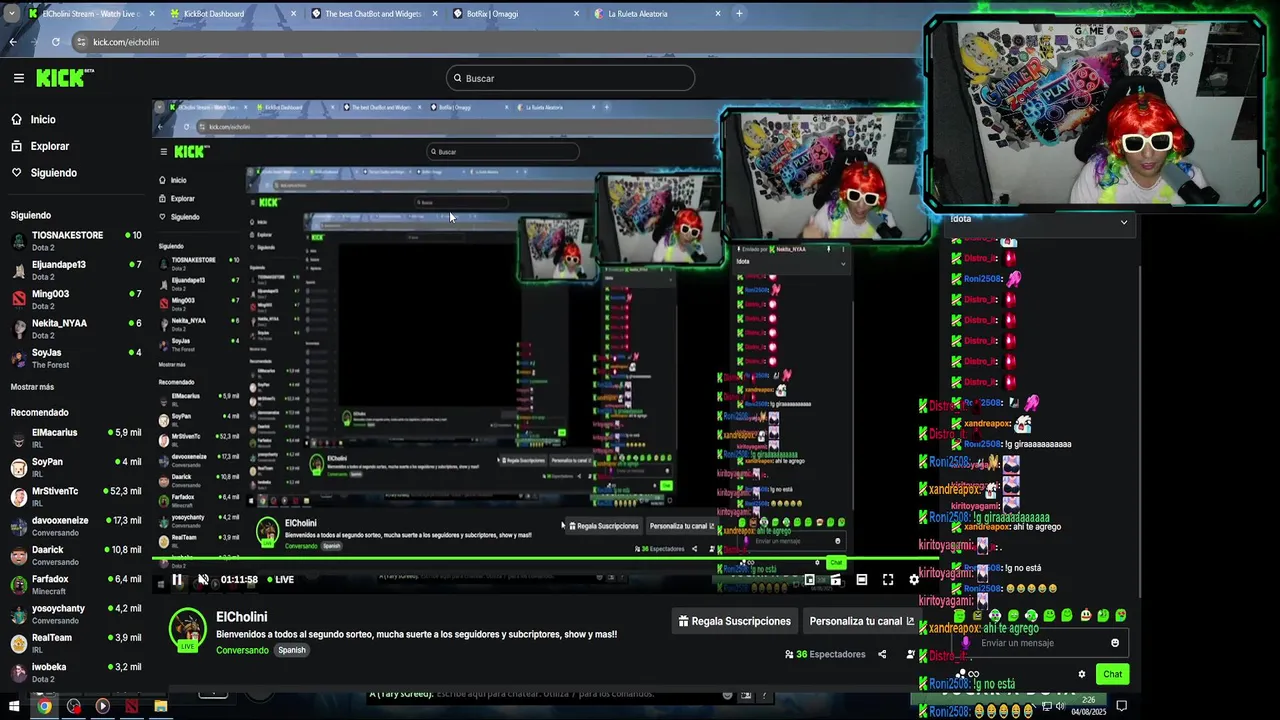Image resolution: width=1280 pixels, height=720 pixels.
Task: Open Dota 2 icon in taskbar
Action: click(132, 706)
